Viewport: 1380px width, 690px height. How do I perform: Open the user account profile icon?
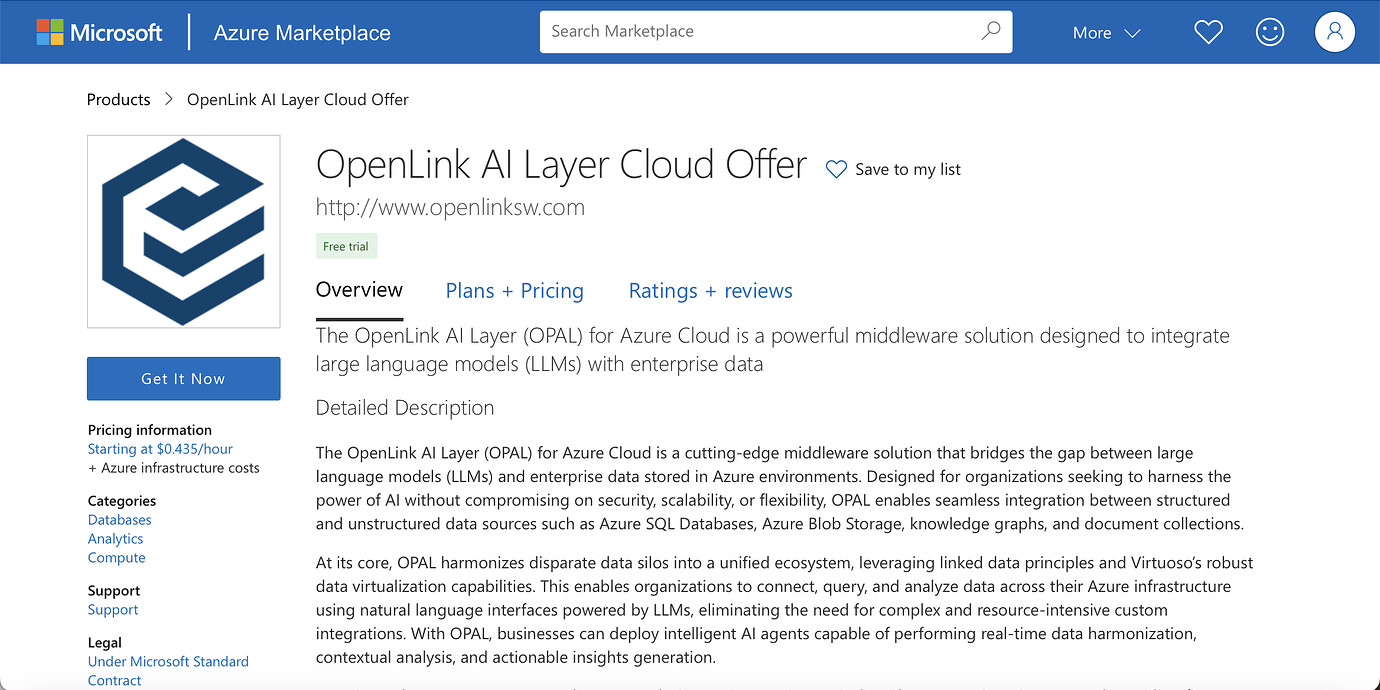pyautogui.click(x=1334, y=32)
